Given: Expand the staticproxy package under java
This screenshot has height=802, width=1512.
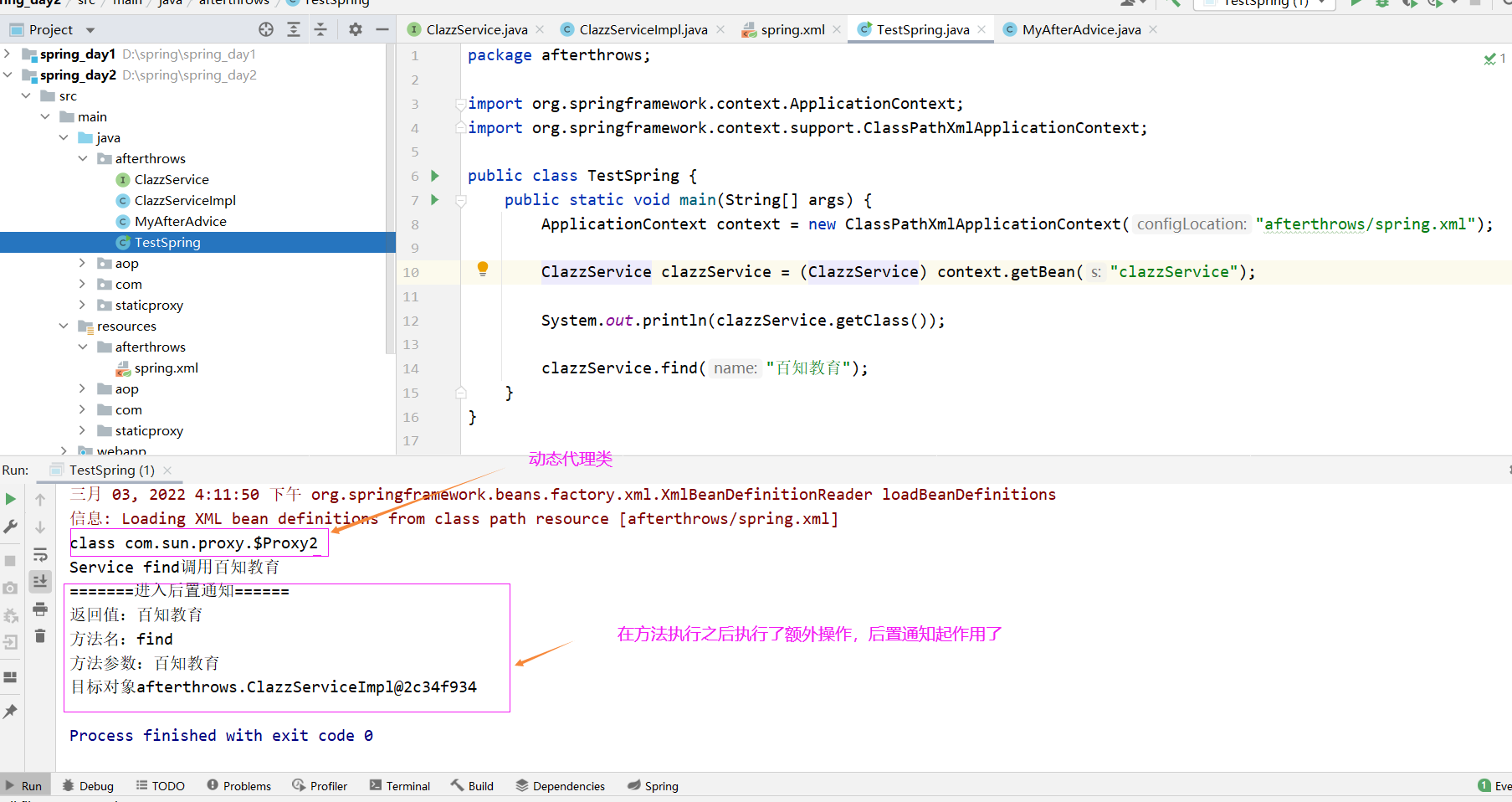Looking at the screenshot, I should tap(82, 305).
